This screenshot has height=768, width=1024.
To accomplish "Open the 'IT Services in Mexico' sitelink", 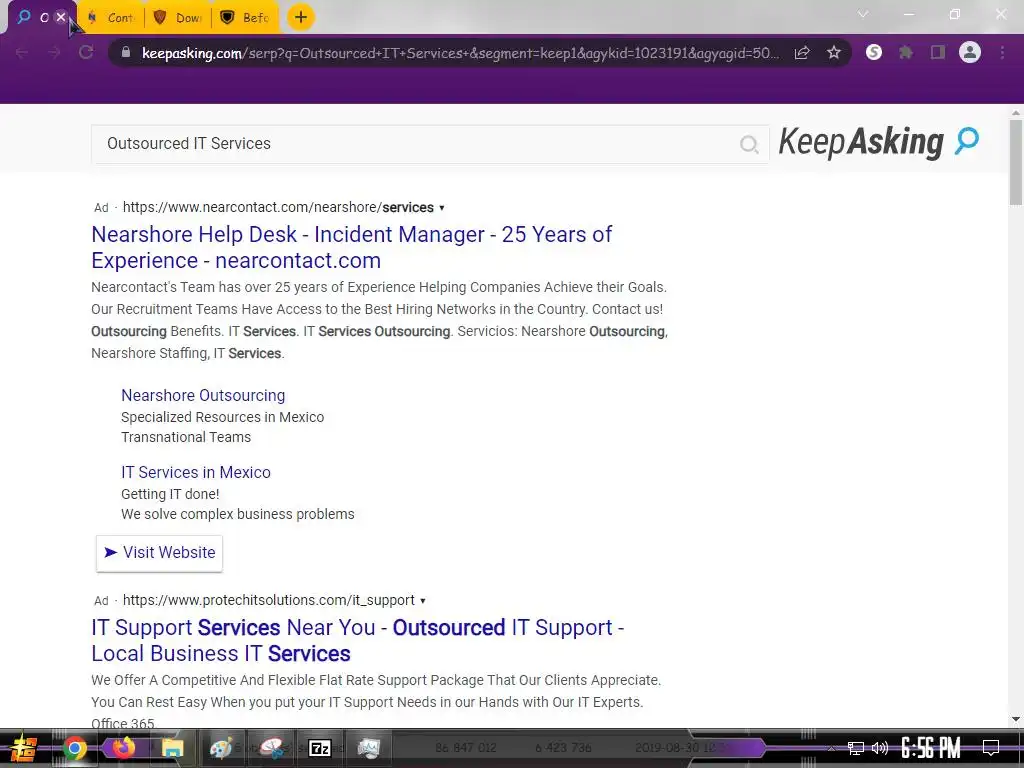I will 196,472.
